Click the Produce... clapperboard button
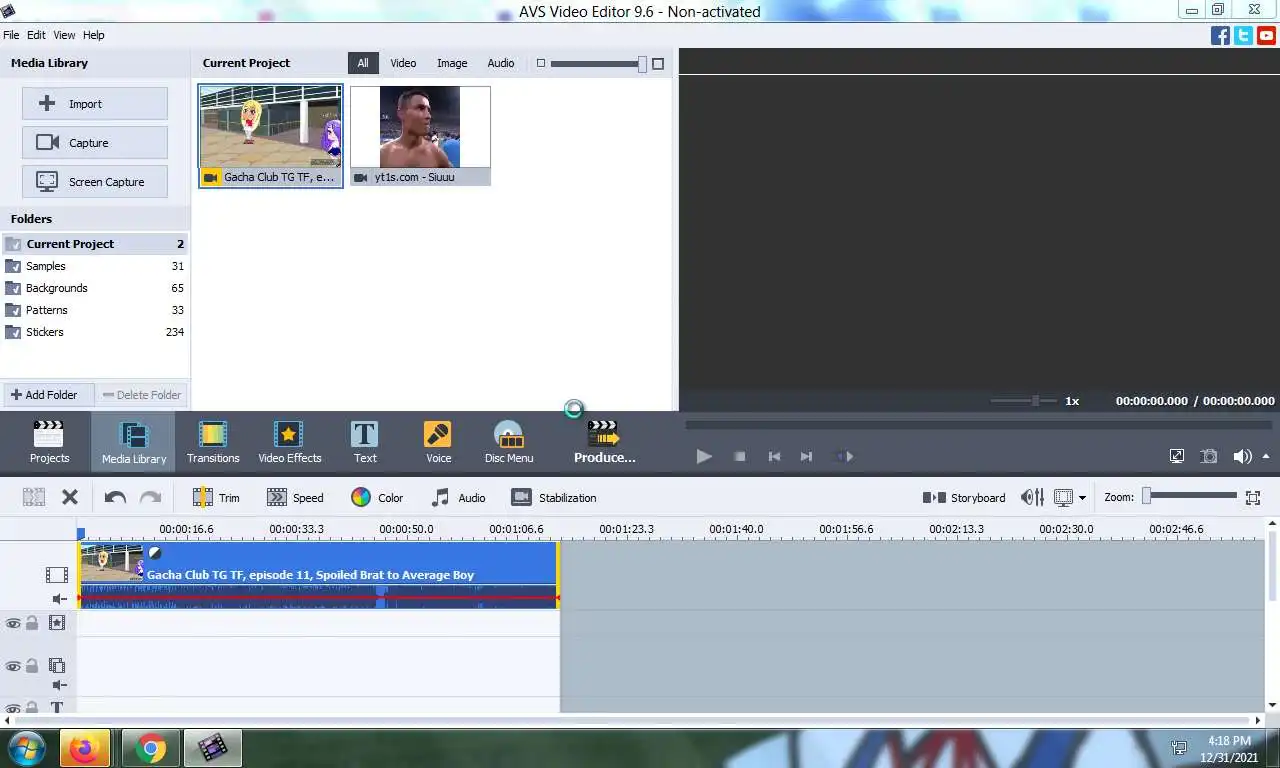Image resolution: width=1280 pixels, height=768 pixels. click(604, 442)
